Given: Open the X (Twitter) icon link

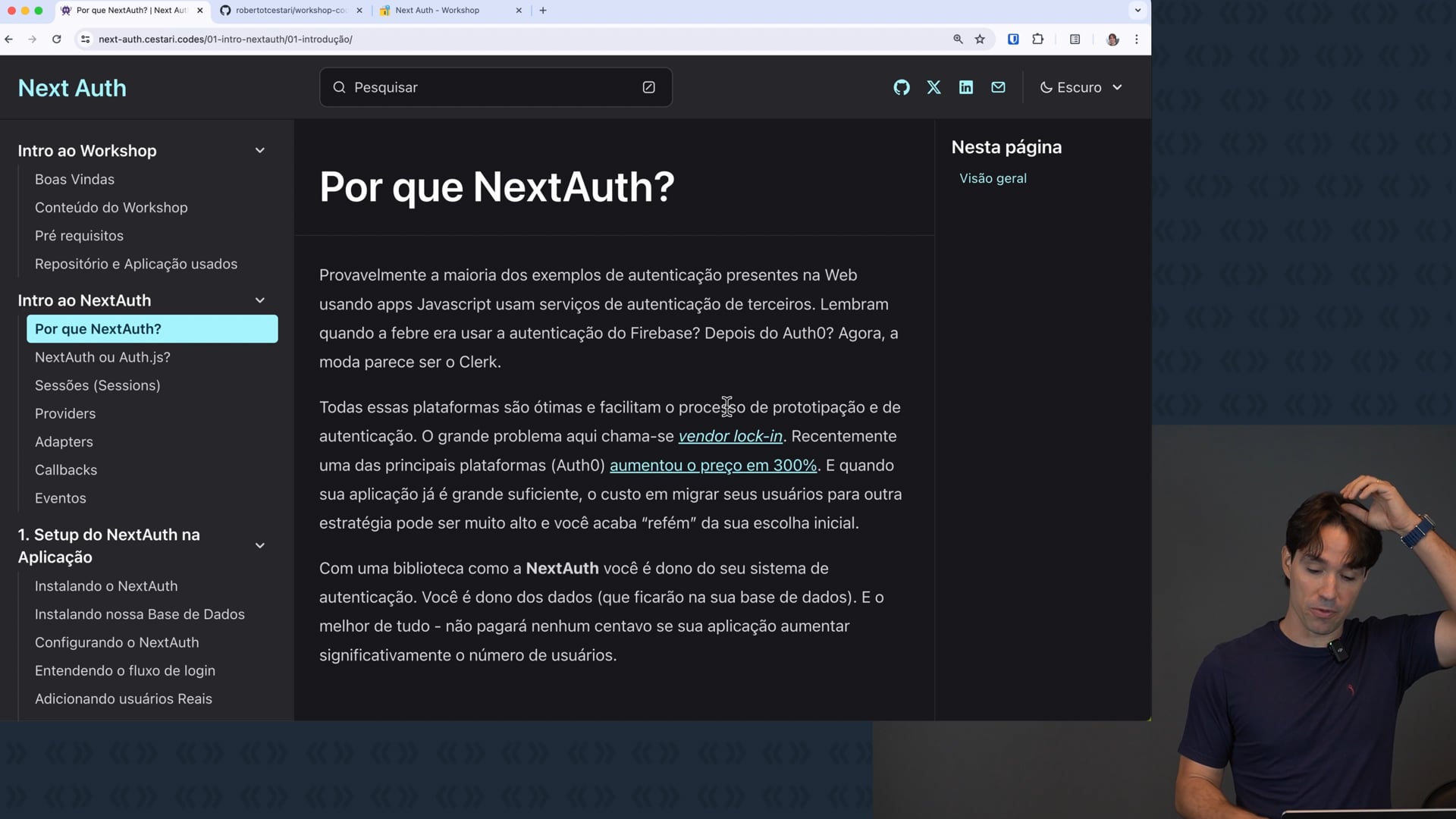Looking at the screenshot, I should pyautogui.click(x=934, y=87).
